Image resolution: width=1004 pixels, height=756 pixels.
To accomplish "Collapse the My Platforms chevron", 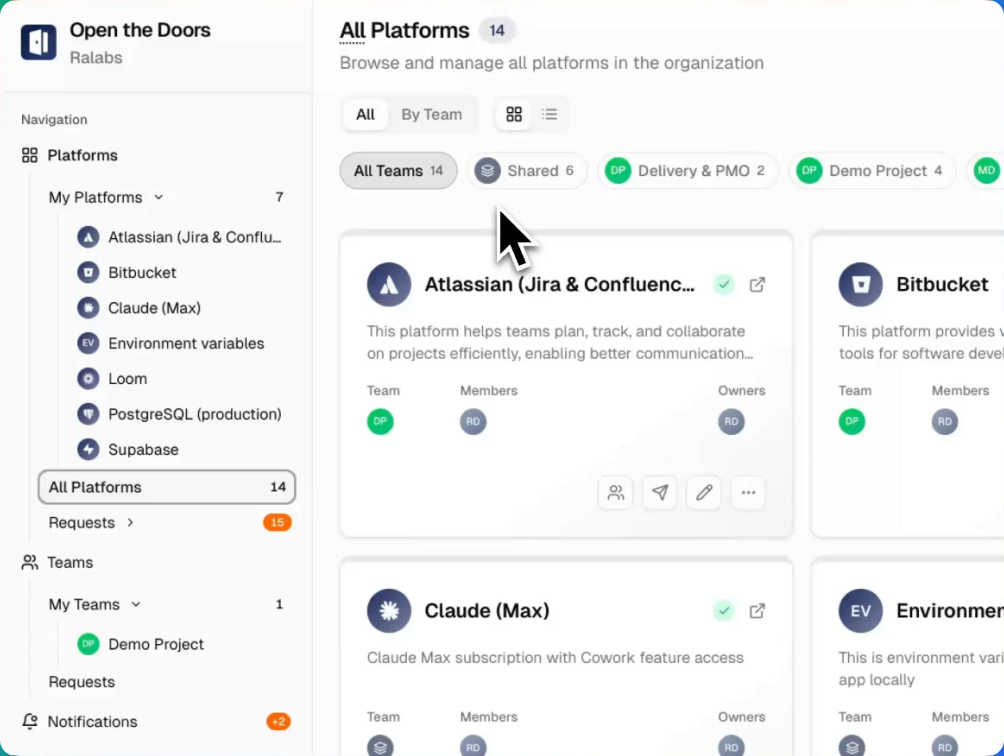I will point(159,197).
